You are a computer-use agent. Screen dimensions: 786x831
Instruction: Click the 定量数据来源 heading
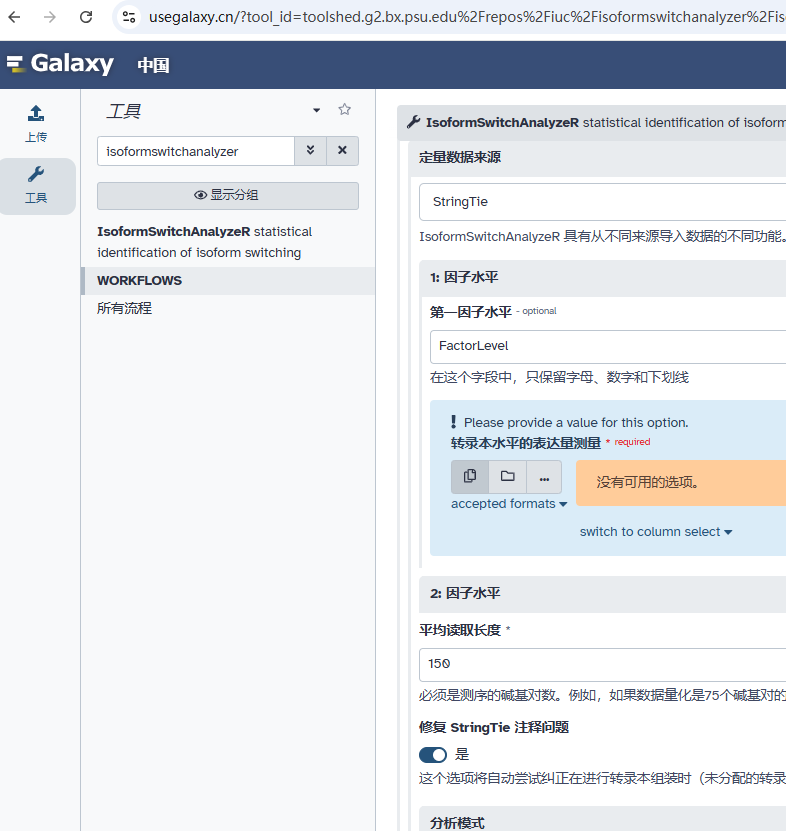pyautogui.click(x=460, y=157)
